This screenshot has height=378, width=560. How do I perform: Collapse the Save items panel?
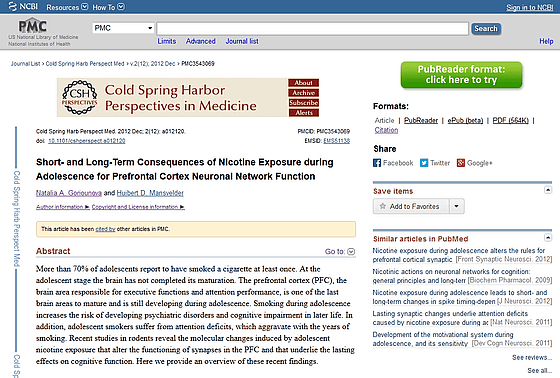(548, 190)
